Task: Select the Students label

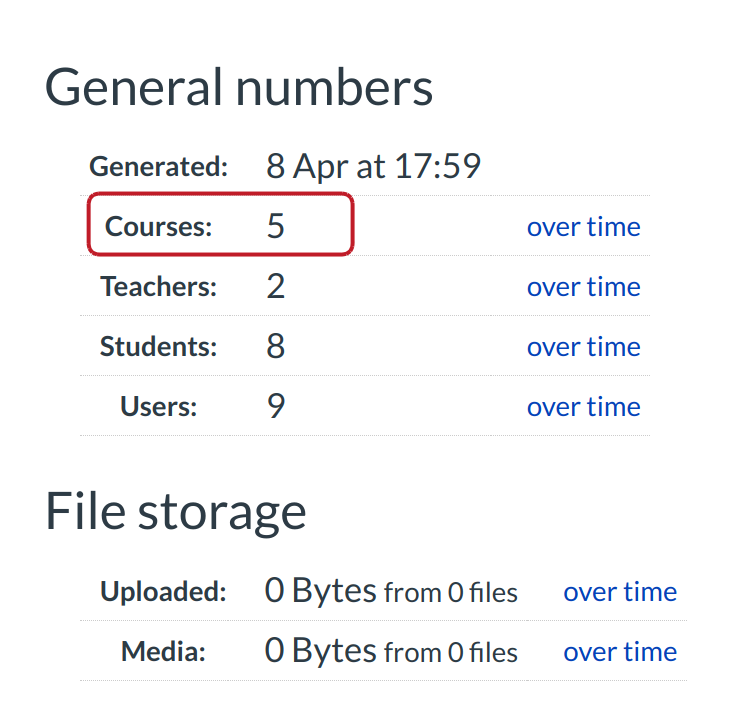Action: tap(159, 347)
